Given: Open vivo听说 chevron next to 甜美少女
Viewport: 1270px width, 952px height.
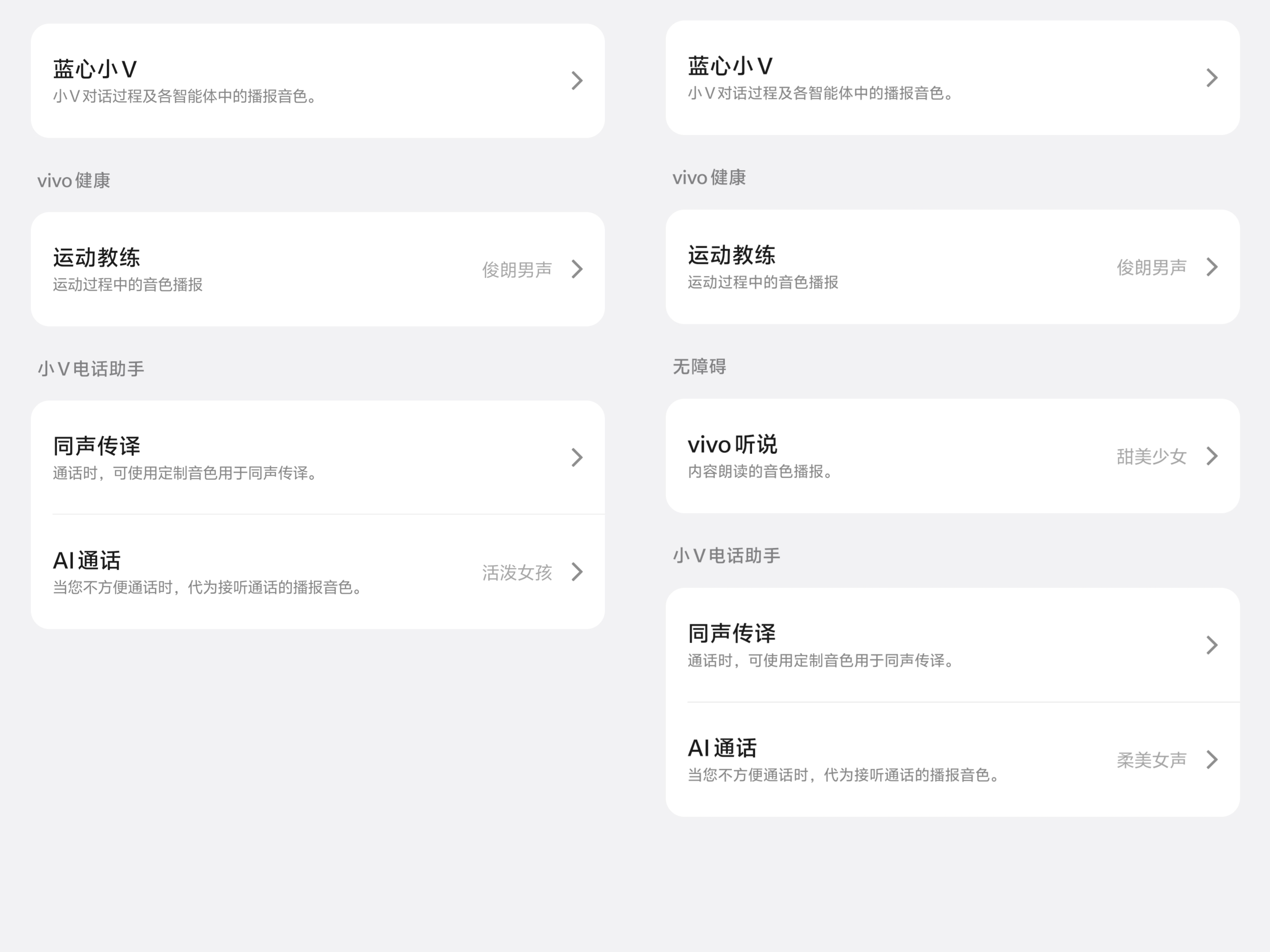Looking at the screenshot, I should [x=1212, y=456].
